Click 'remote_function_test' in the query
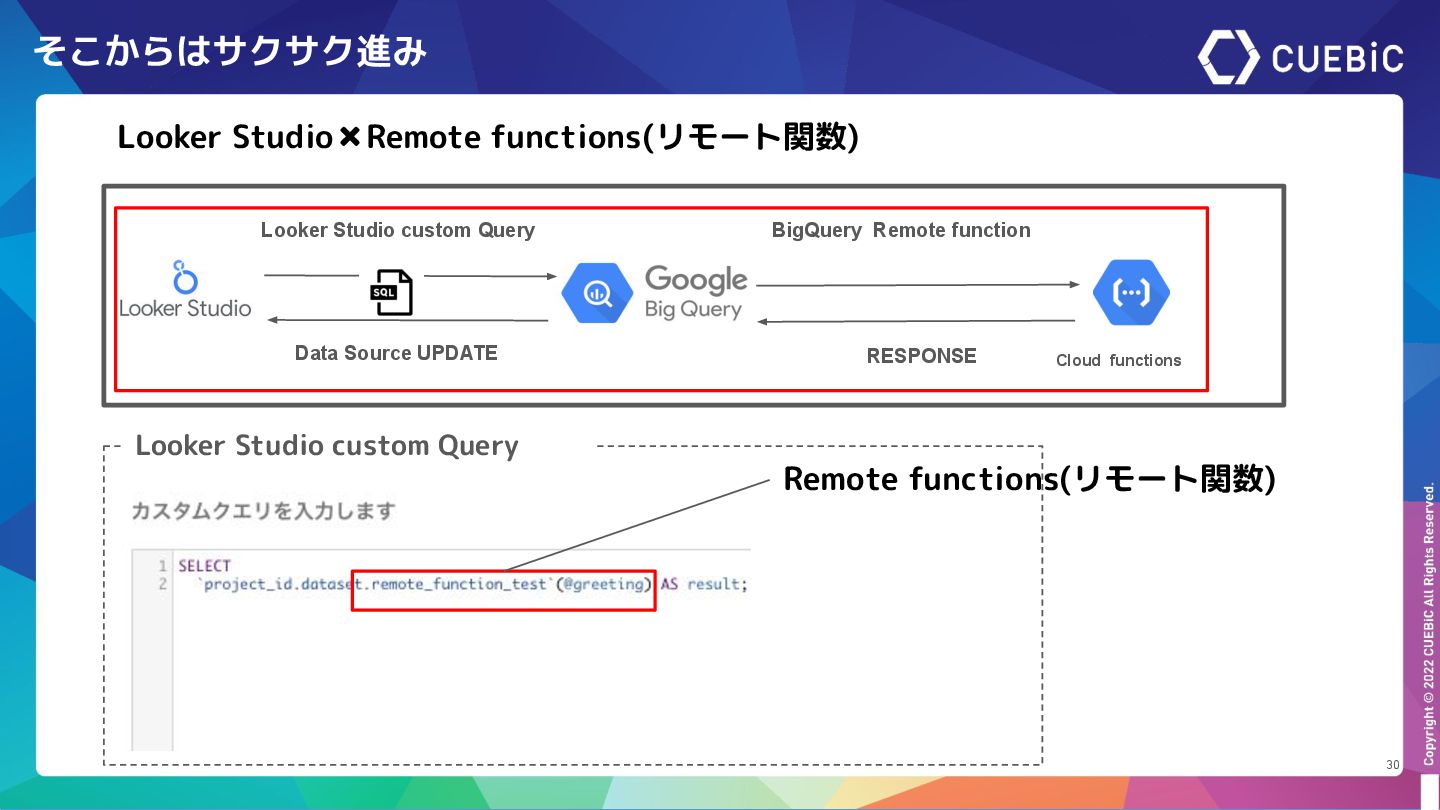The height and width of the screenshot is (810, 1440). [459, 584]
